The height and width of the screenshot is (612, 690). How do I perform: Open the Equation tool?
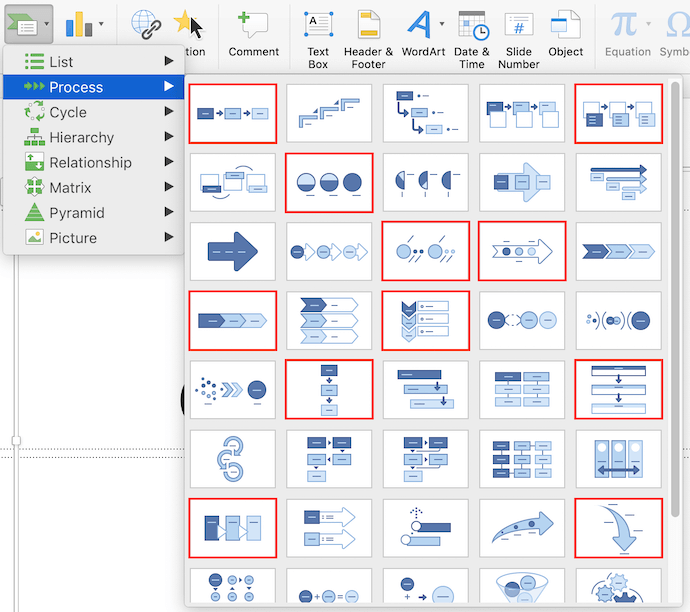tap(624, 24)
